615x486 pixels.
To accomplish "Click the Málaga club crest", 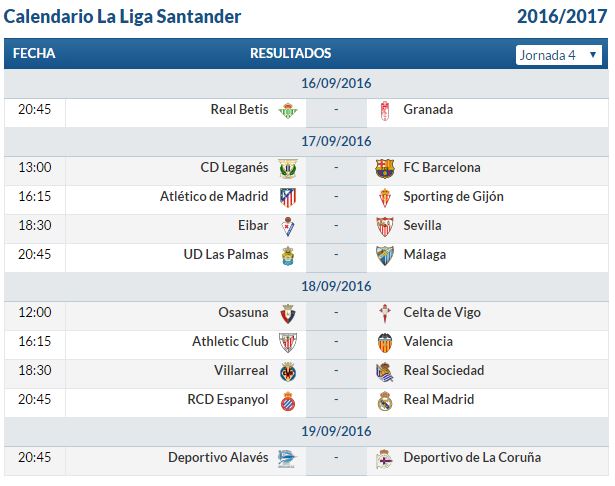I will click(385, 256).
